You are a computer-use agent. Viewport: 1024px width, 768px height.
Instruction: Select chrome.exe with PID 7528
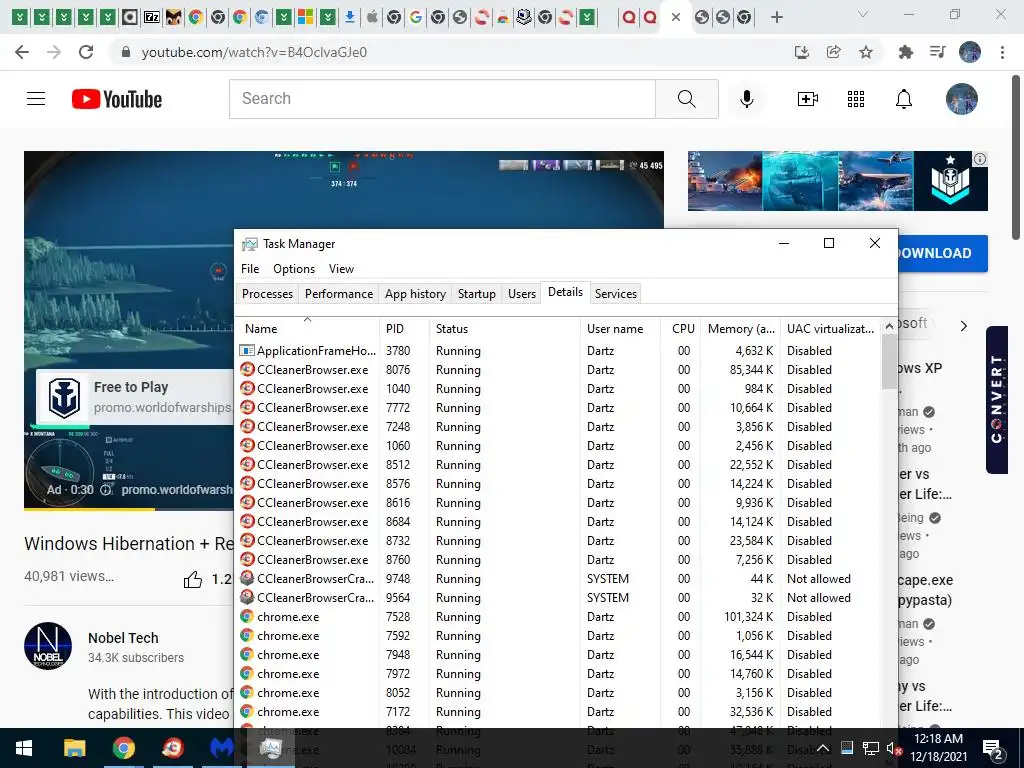tap(558, 616)
